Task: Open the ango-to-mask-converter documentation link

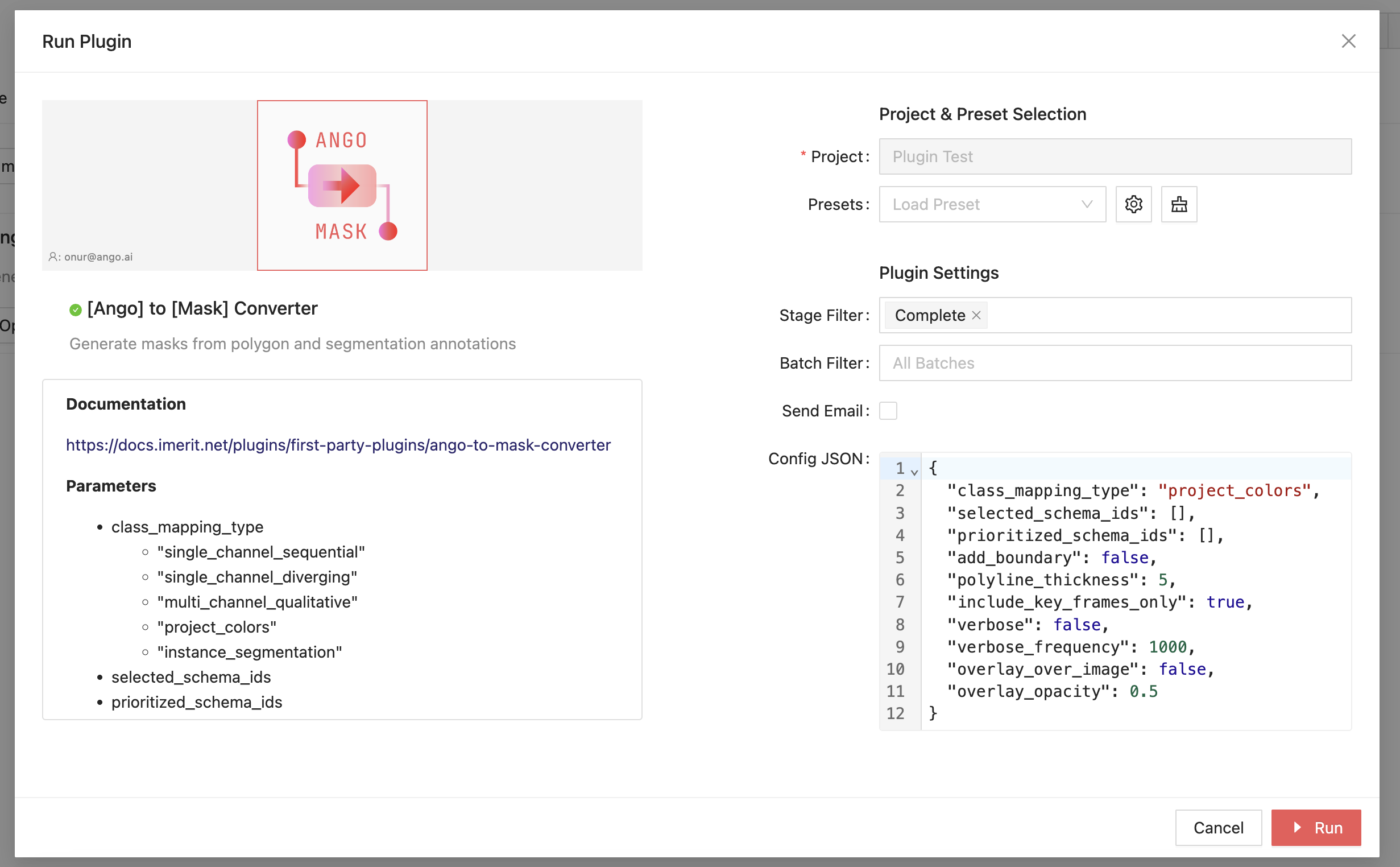Action: (x=338, y=445)
